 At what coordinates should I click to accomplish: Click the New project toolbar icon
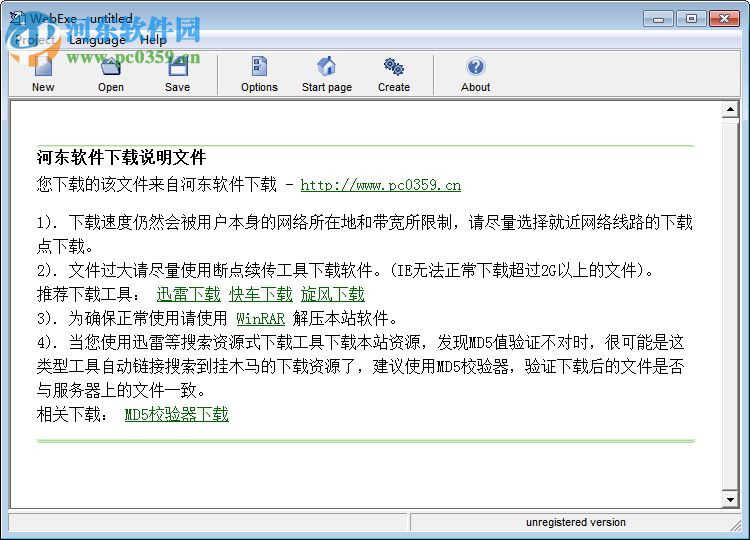click(x=43, y=66)
